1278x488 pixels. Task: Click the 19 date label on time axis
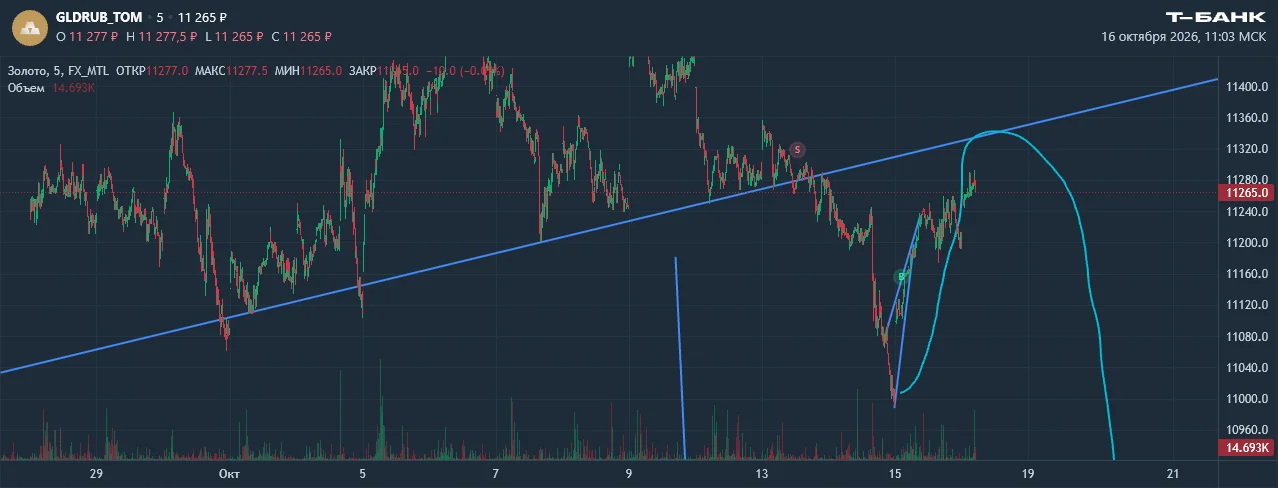[1027, 474]
